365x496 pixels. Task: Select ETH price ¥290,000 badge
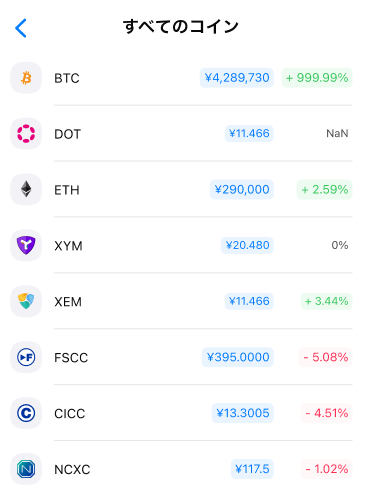242,190
